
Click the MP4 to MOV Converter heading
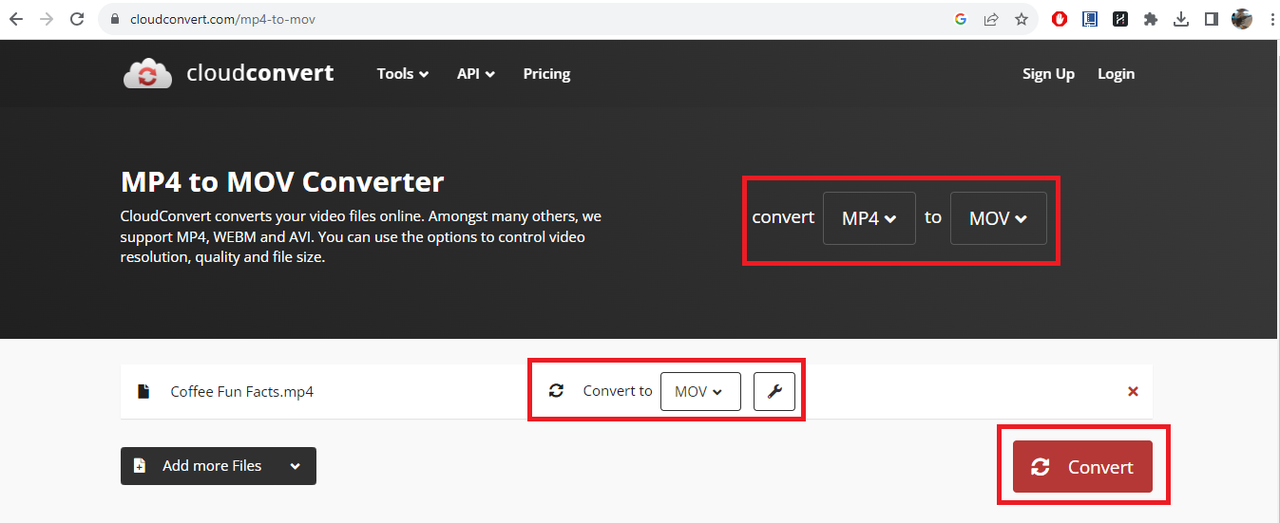tap(282, 182)
